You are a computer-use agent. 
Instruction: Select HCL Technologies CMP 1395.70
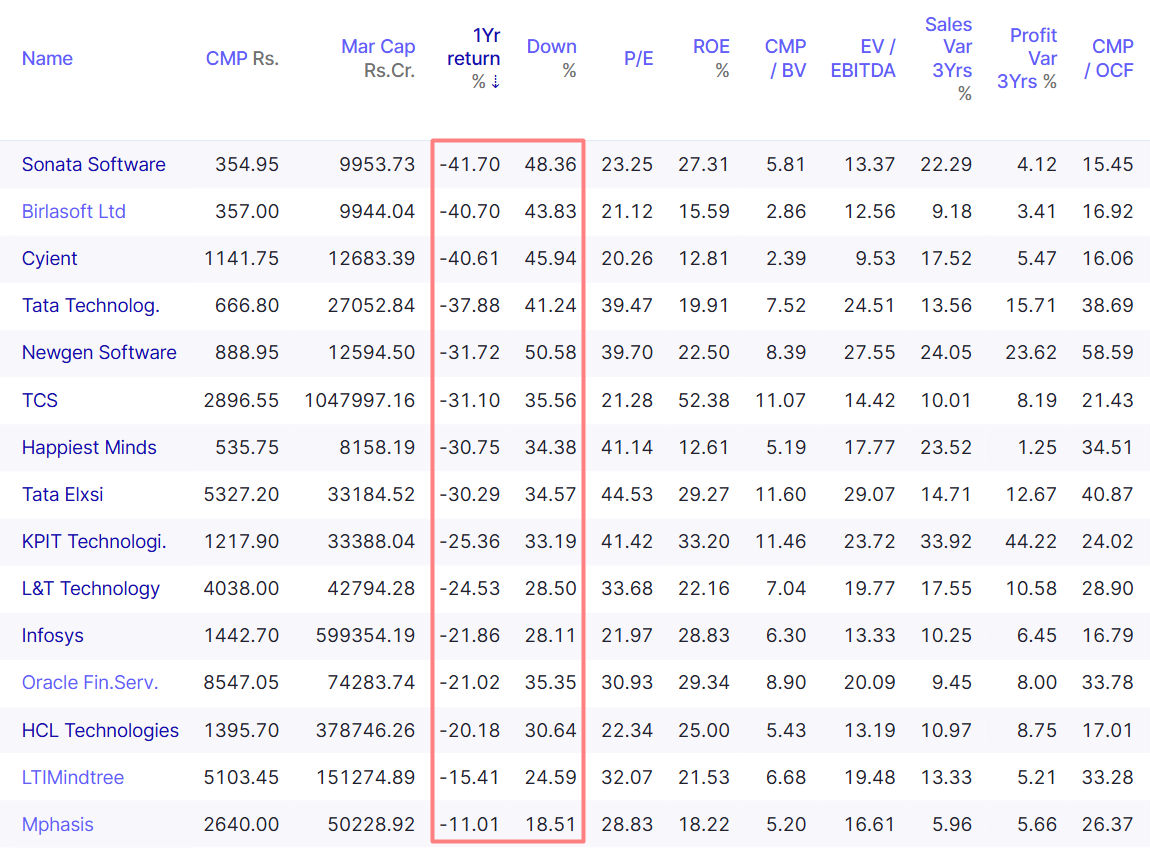(x=241, y=730)
